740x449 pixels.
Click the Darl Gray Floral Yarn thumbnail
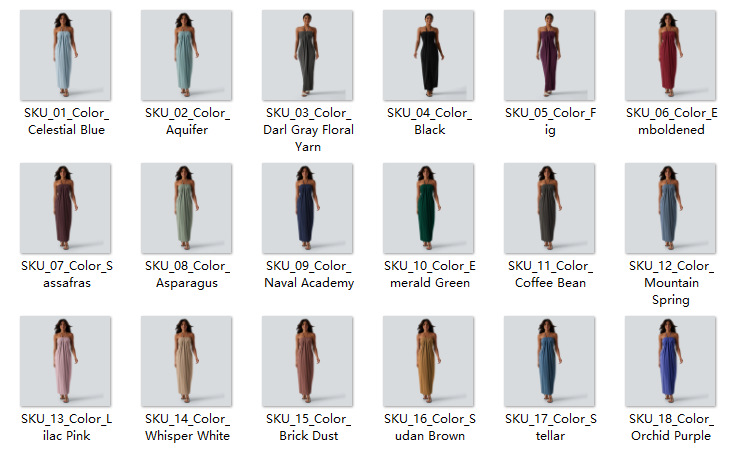[x=307, y=55]
